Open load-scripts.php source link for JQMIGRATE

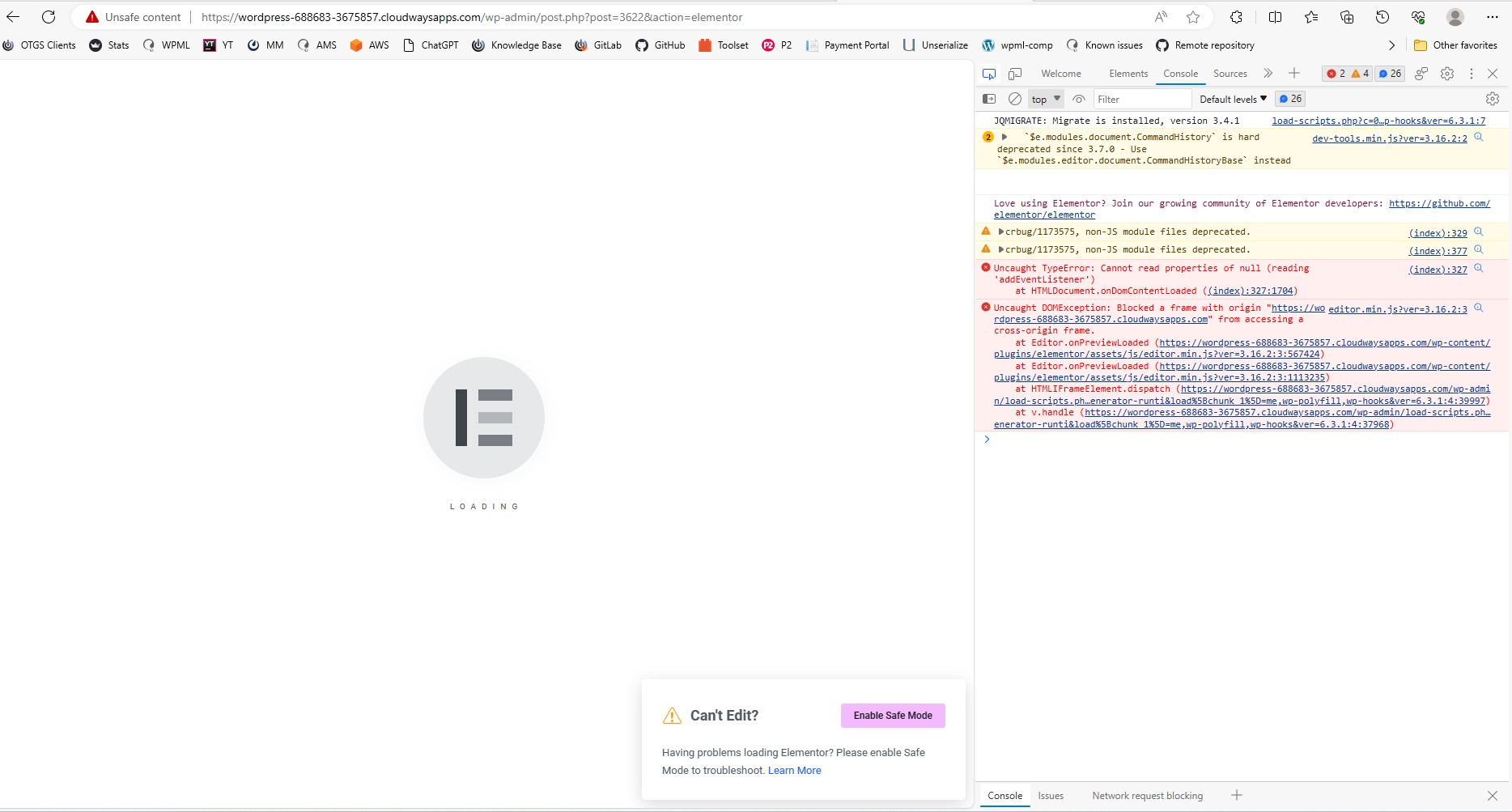pyautogui.click(x=1378, y=121)
